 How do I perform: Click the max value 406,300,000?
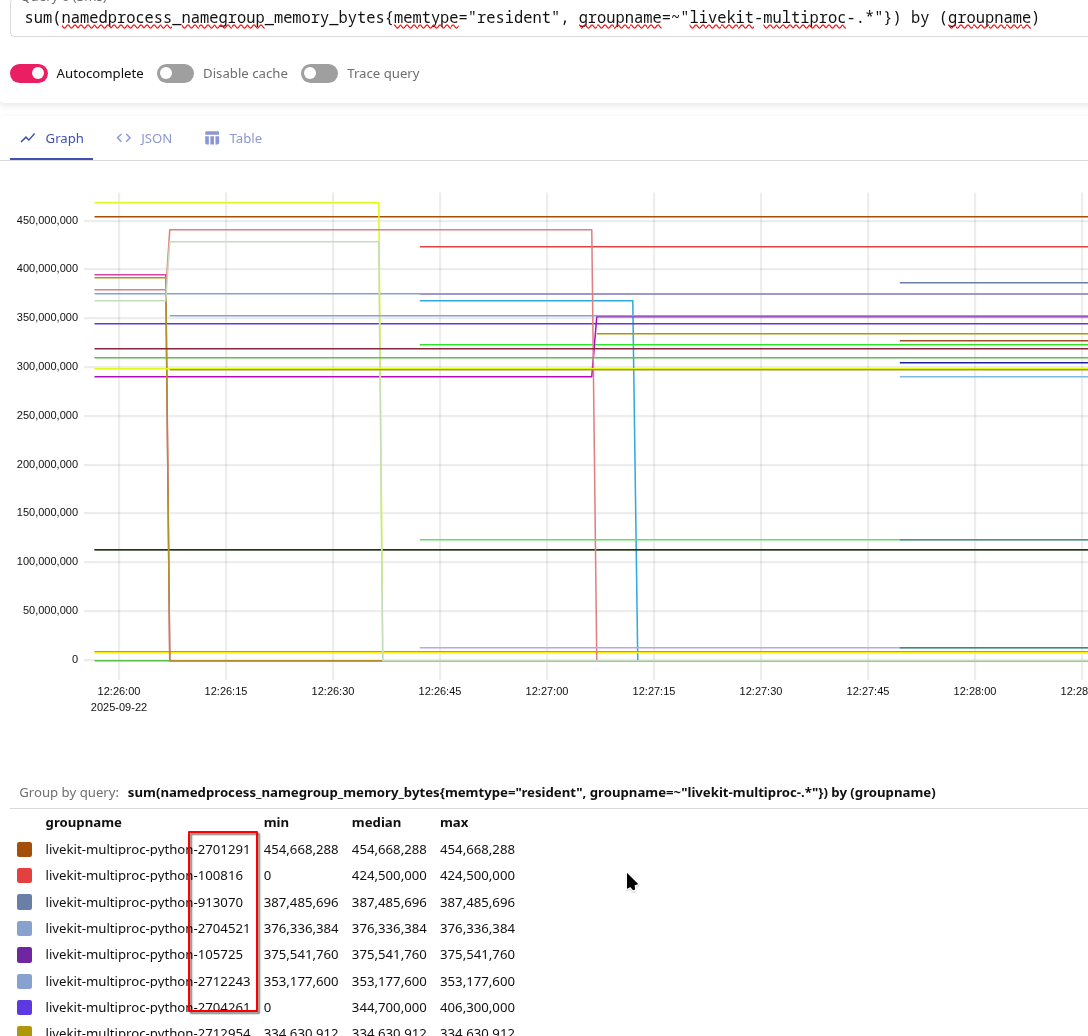point(477,1008)
